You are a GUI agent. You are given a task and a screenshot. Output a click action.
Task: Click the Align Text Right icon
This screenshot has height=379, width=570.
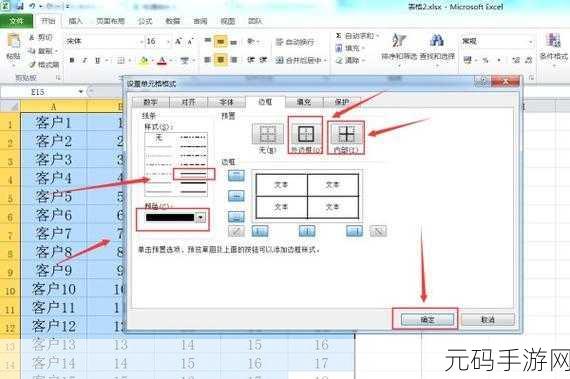[234, 60]
